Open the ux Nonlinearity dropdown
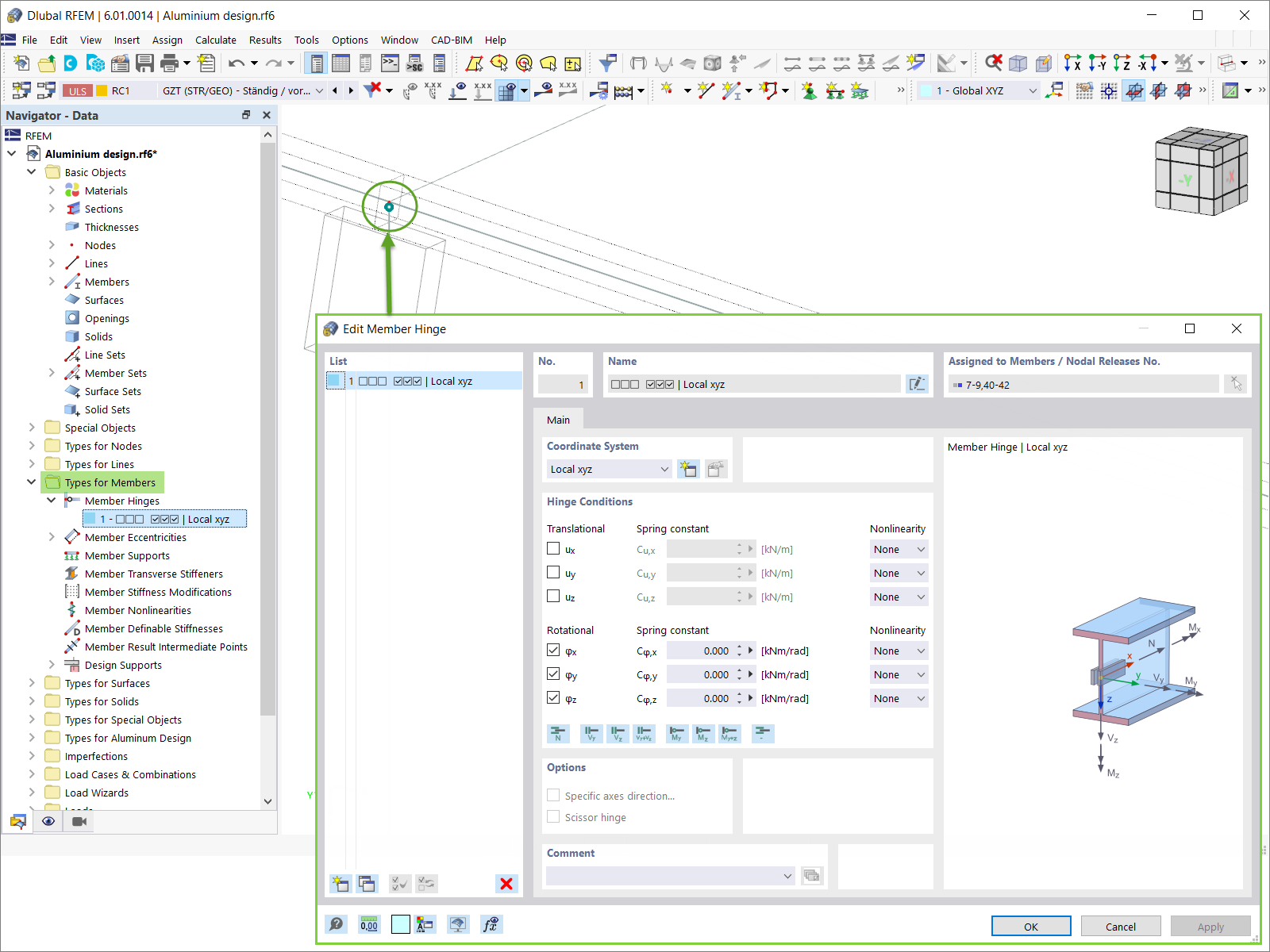1270x952 pixels. pos(899,549)
